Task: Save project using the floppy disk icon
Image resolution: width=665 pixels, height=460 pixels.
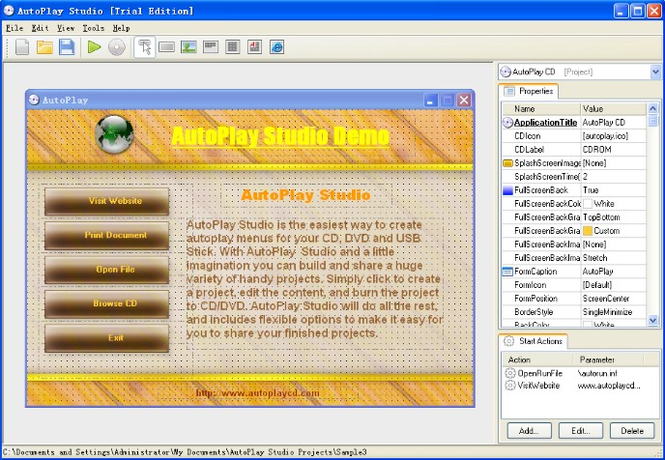Action: coord(67,47)
